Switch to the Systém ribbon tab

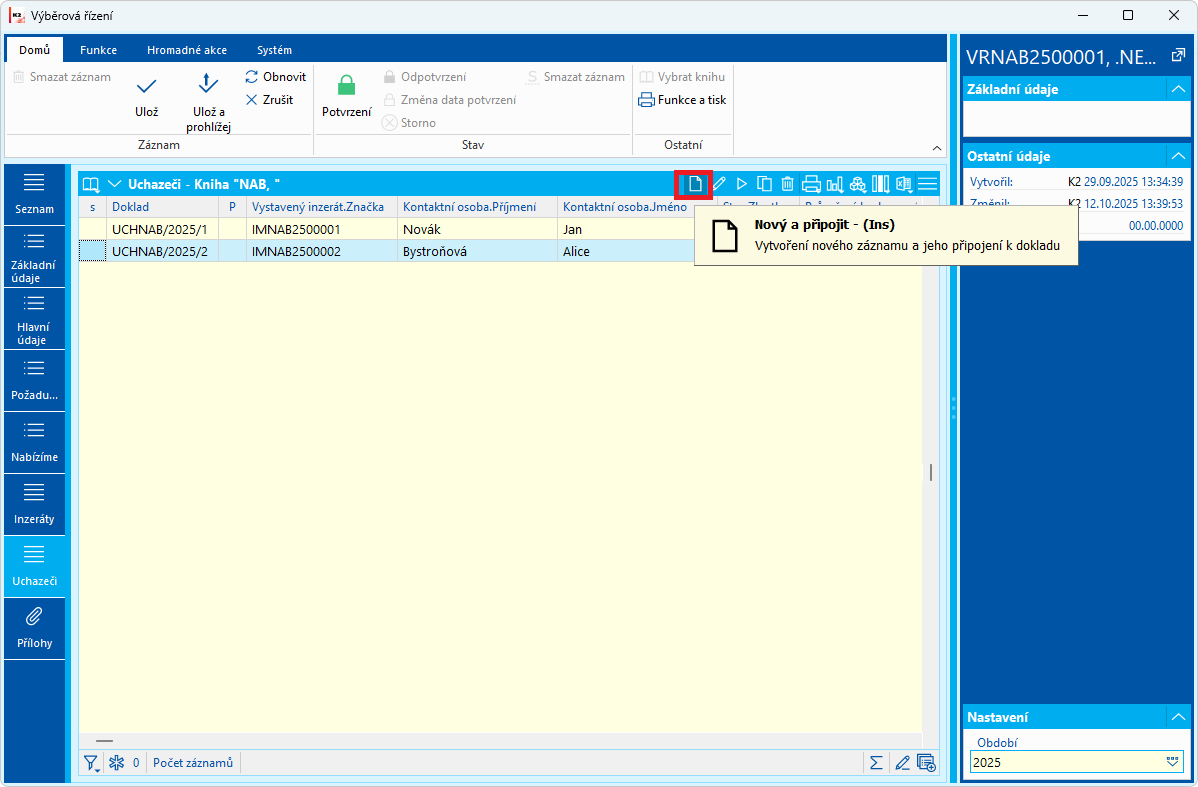tap(274, 50)
